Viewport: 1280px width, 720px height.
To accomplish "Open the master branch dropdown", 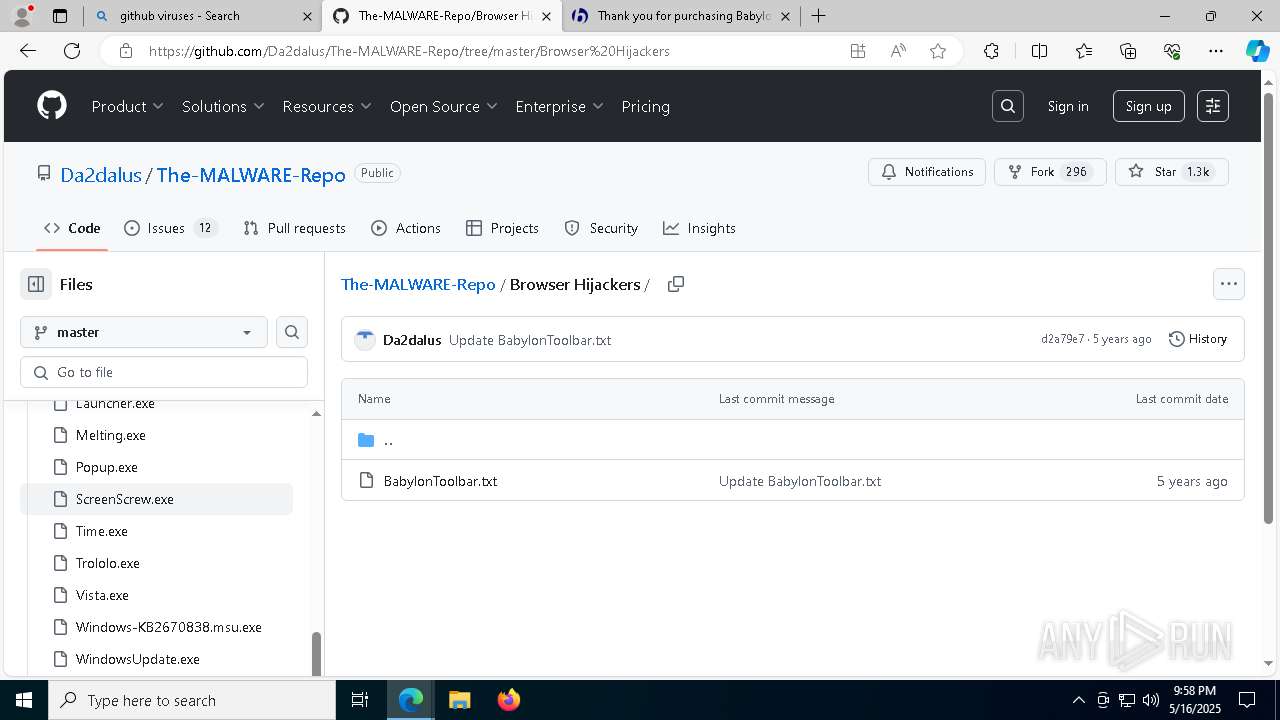I will [144, 332].
